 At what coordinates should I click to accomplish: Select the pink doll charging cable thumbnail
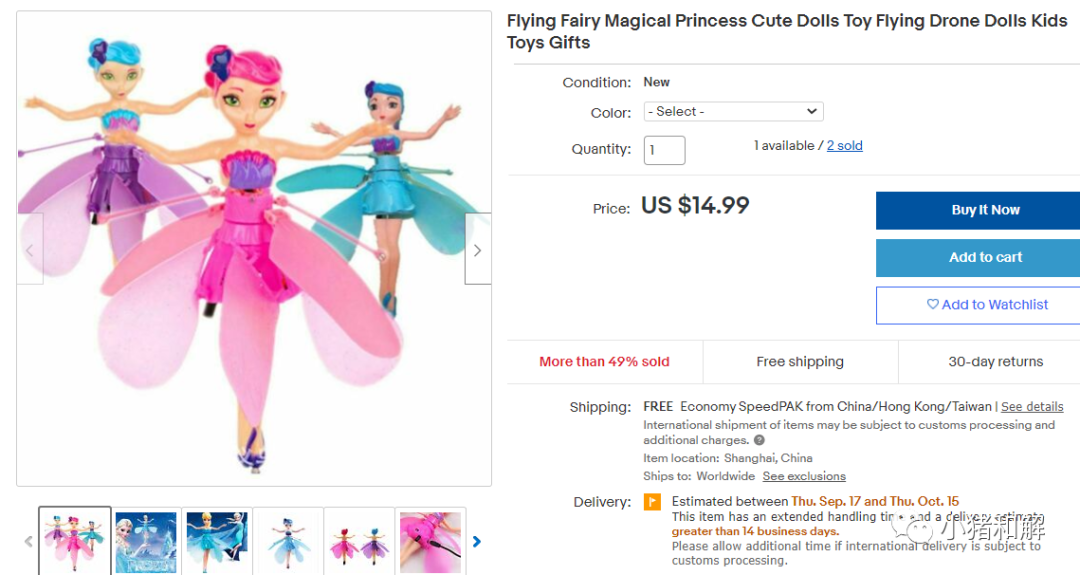(x=431, y=542)
